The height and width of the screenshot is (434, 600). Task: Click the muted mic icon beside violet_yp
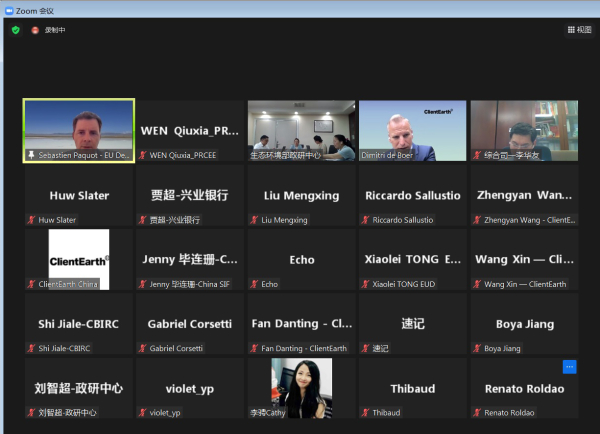[x=143, y=413]
